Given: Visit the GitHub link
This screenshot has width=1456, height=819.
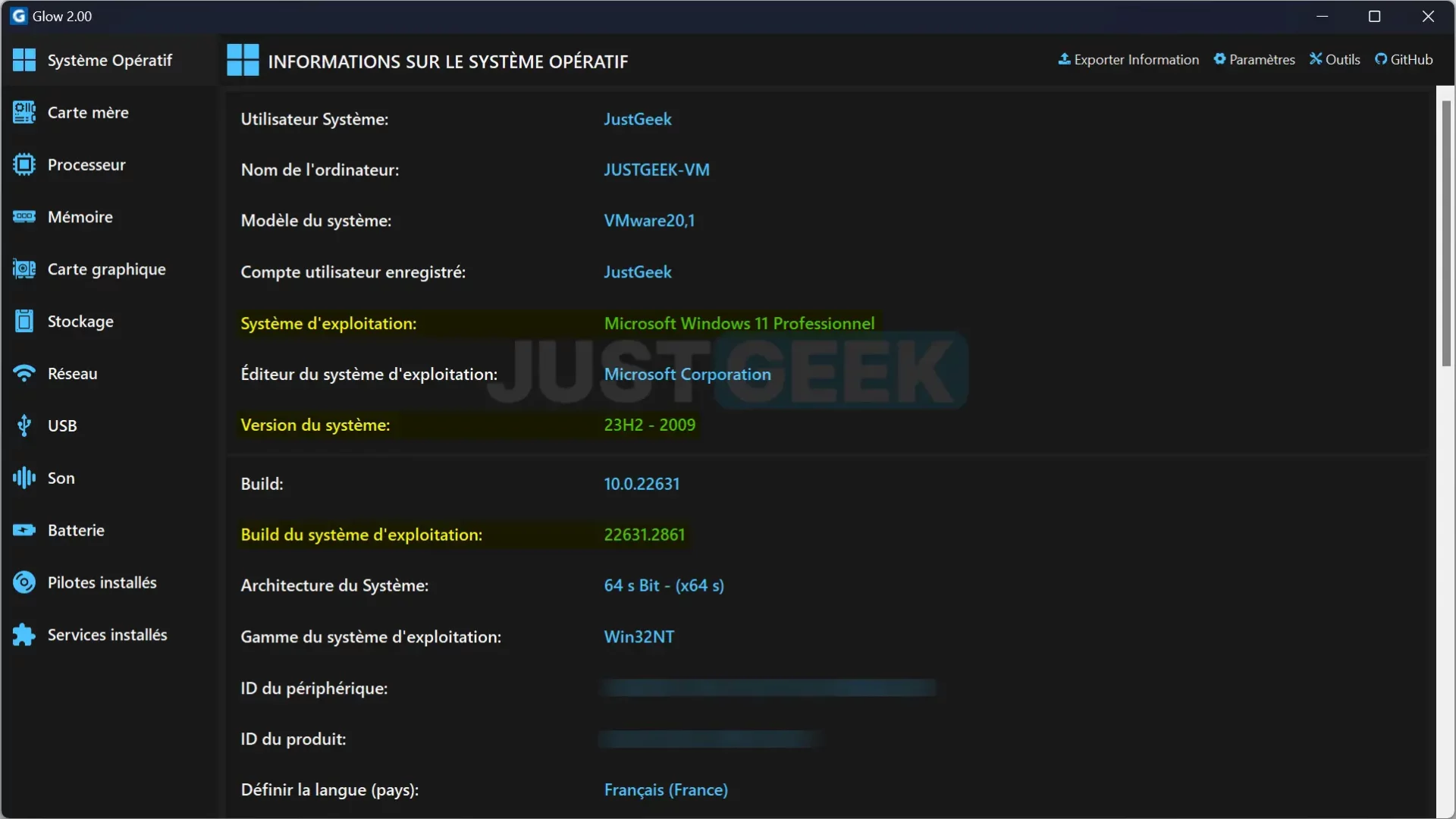Looking at the screenshot, I should click(1404, 59).
